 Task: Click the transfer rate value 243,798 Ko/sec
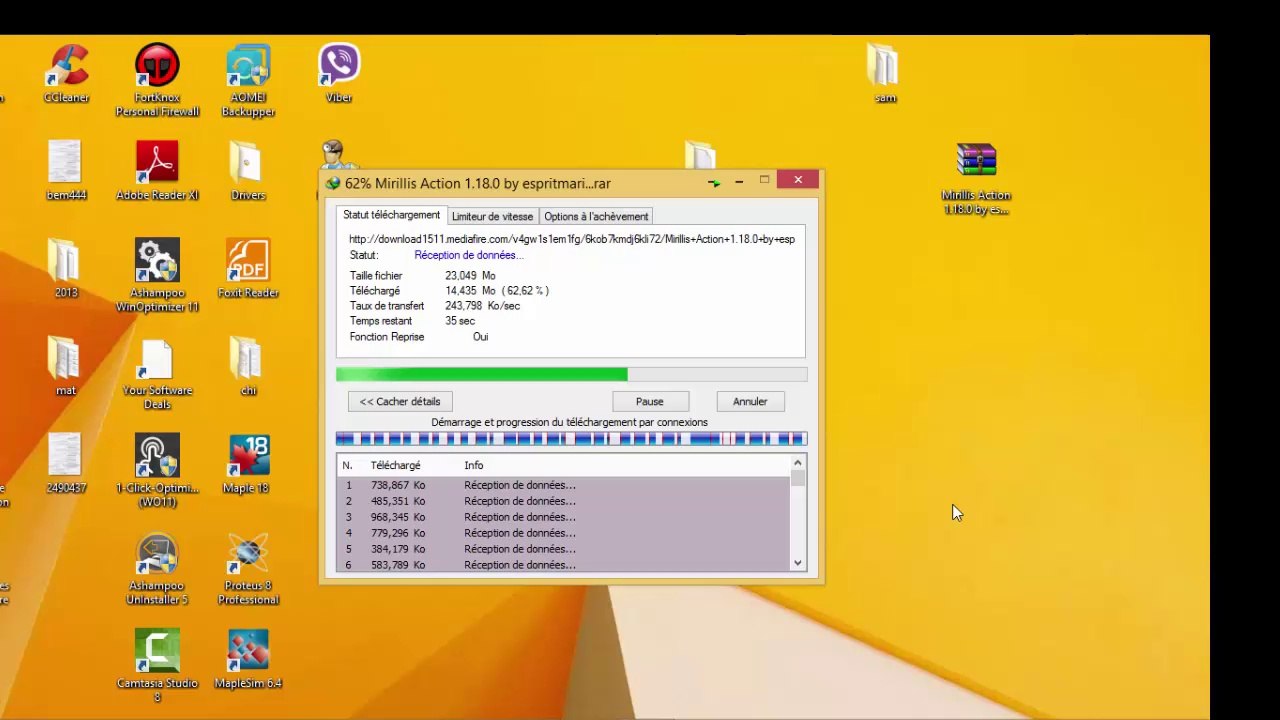coord(482,306)
